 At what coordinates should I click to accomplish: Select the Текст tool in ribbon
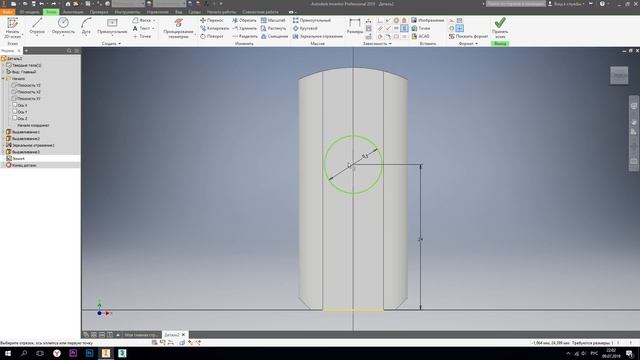pos(142,28)
